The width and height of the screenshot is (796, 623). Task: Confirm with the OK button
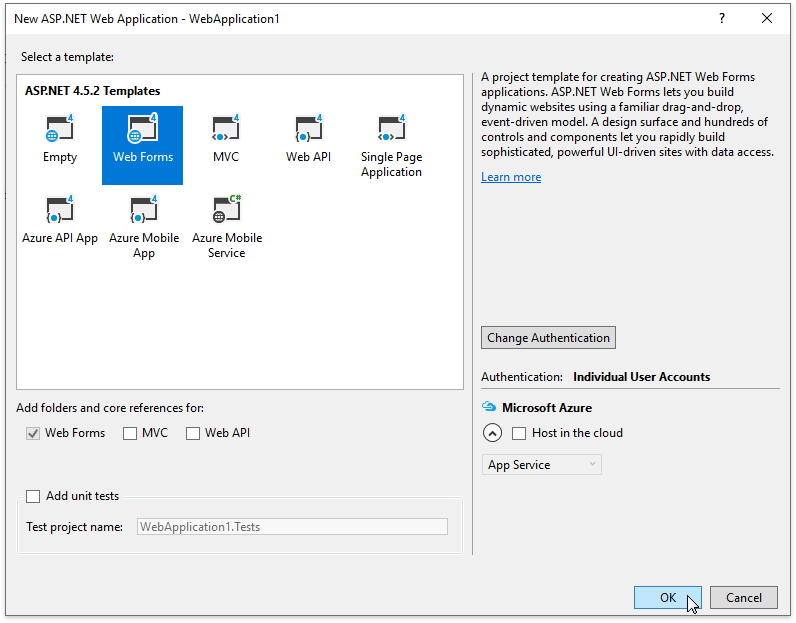tap(667, 598)
